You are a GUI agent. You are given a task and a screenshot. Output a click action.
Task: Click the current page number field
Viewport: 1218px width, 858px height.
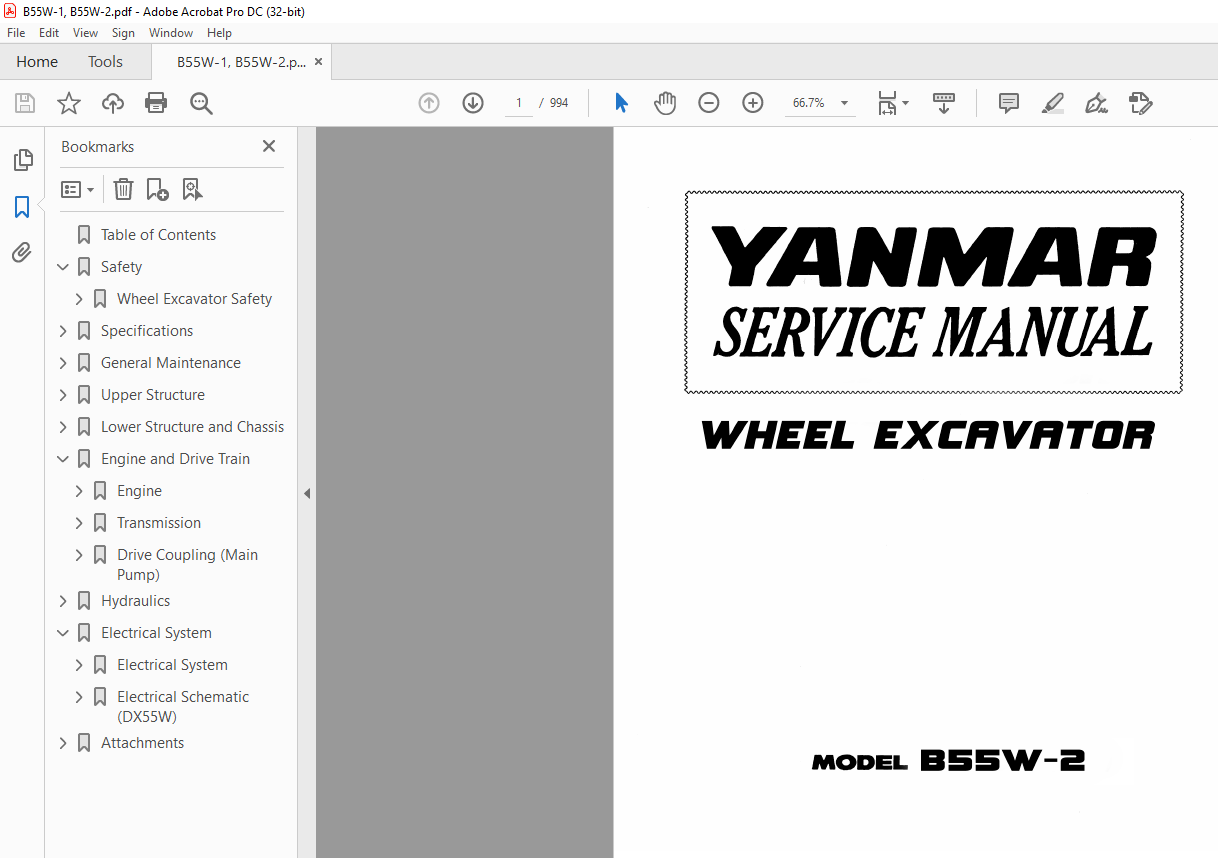point(518,103)
